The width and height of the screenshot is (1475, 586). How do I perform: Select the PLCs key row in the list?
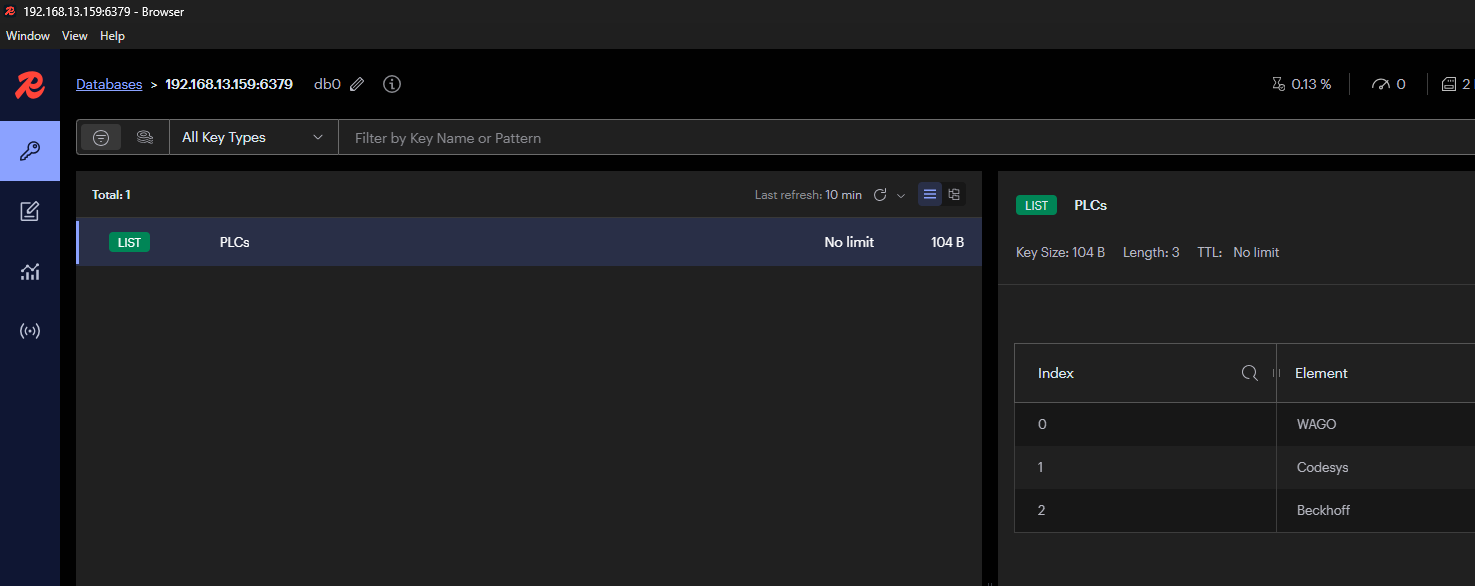(x=529, y=242)
